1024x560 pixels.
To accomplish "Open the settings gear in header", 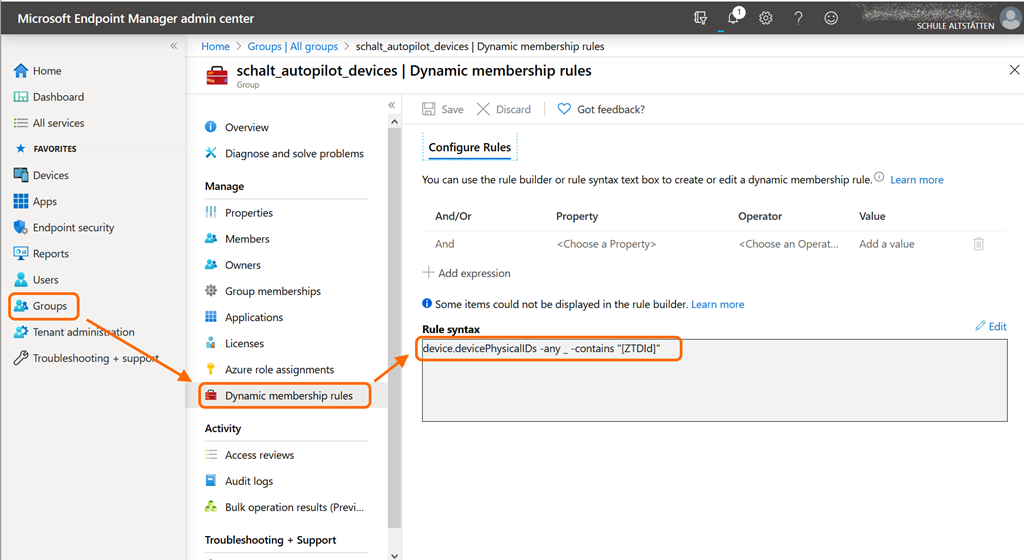I will coord(766,18).
